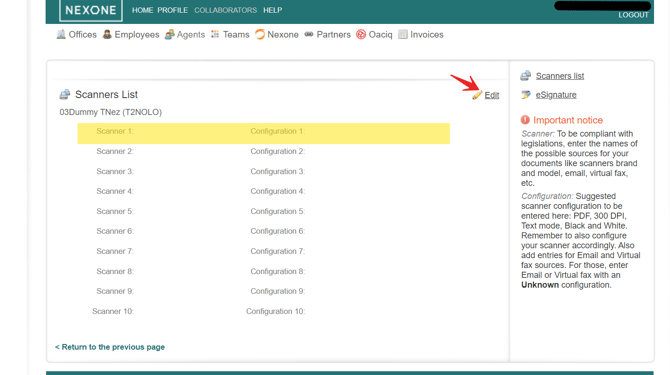Image resolution: width=670 pixels, height=375 pixels.
Task: Select the 'Configuration 9:' label
Action: click(277, 291)
